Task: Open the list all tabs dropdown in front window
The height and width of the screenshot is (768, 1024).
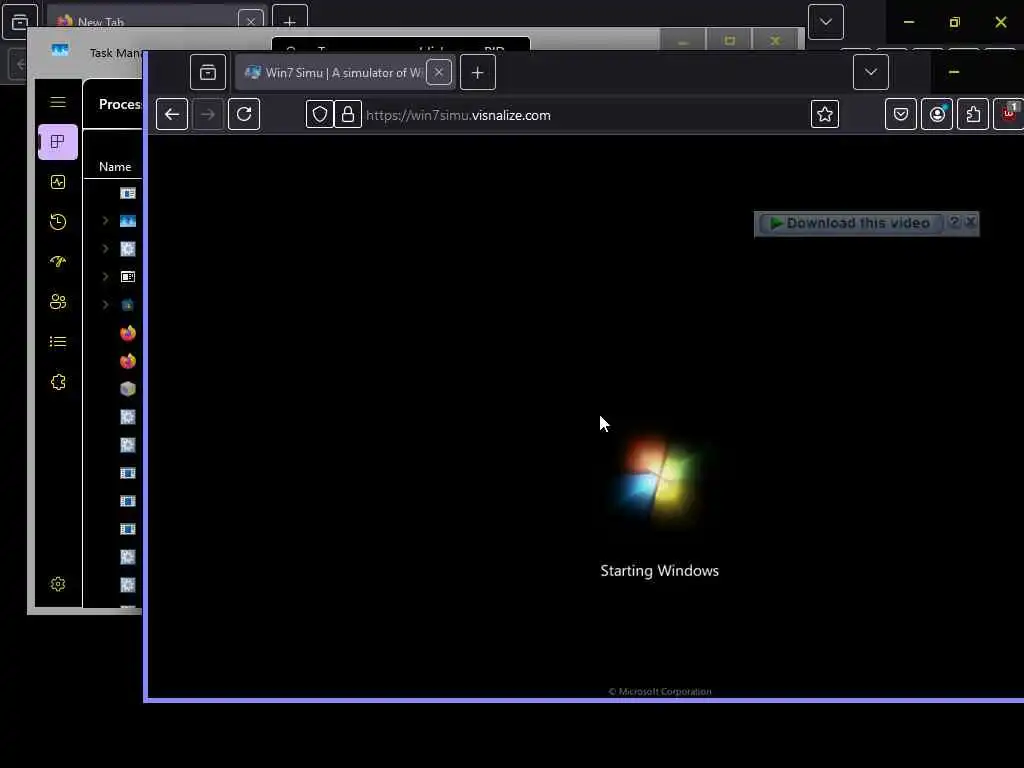Action: 871,72
